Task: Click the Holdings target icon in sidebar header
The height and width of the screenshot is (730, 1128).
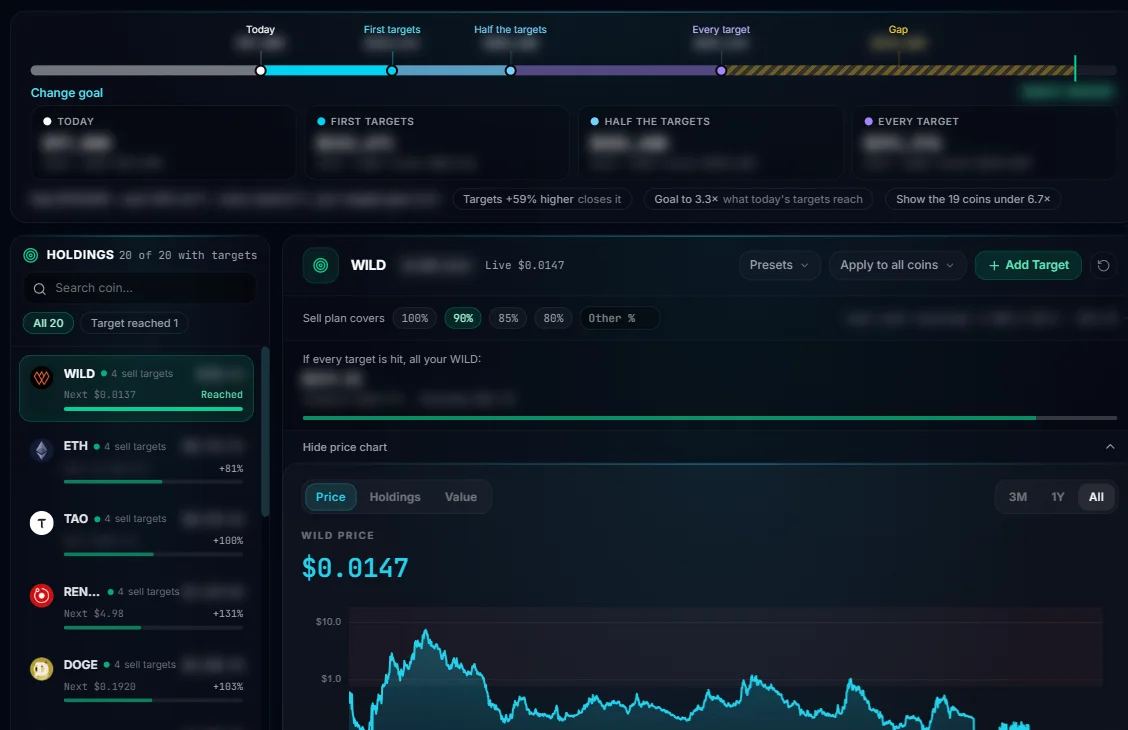Action: click(x=30, y=255)
